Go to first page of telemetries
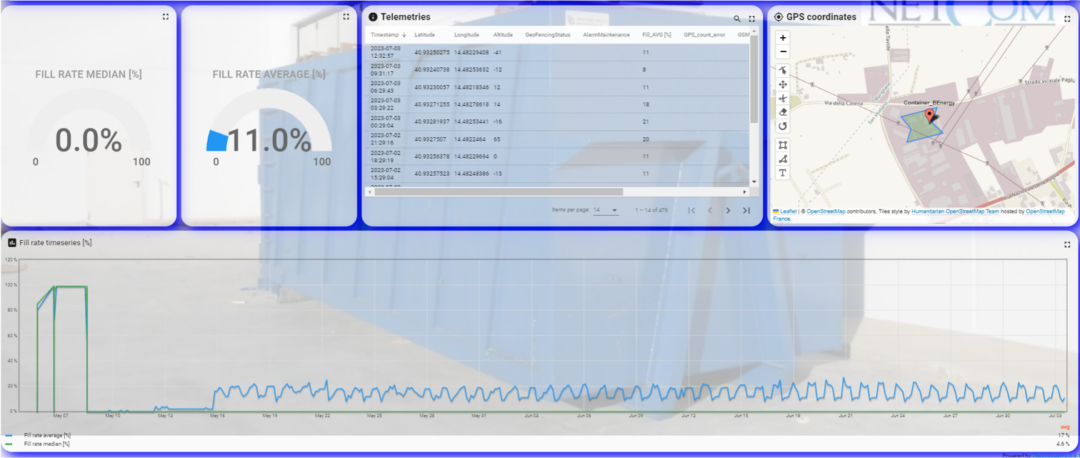The height and width of the screenshot is (458, 1080). [x=692, y=210]
